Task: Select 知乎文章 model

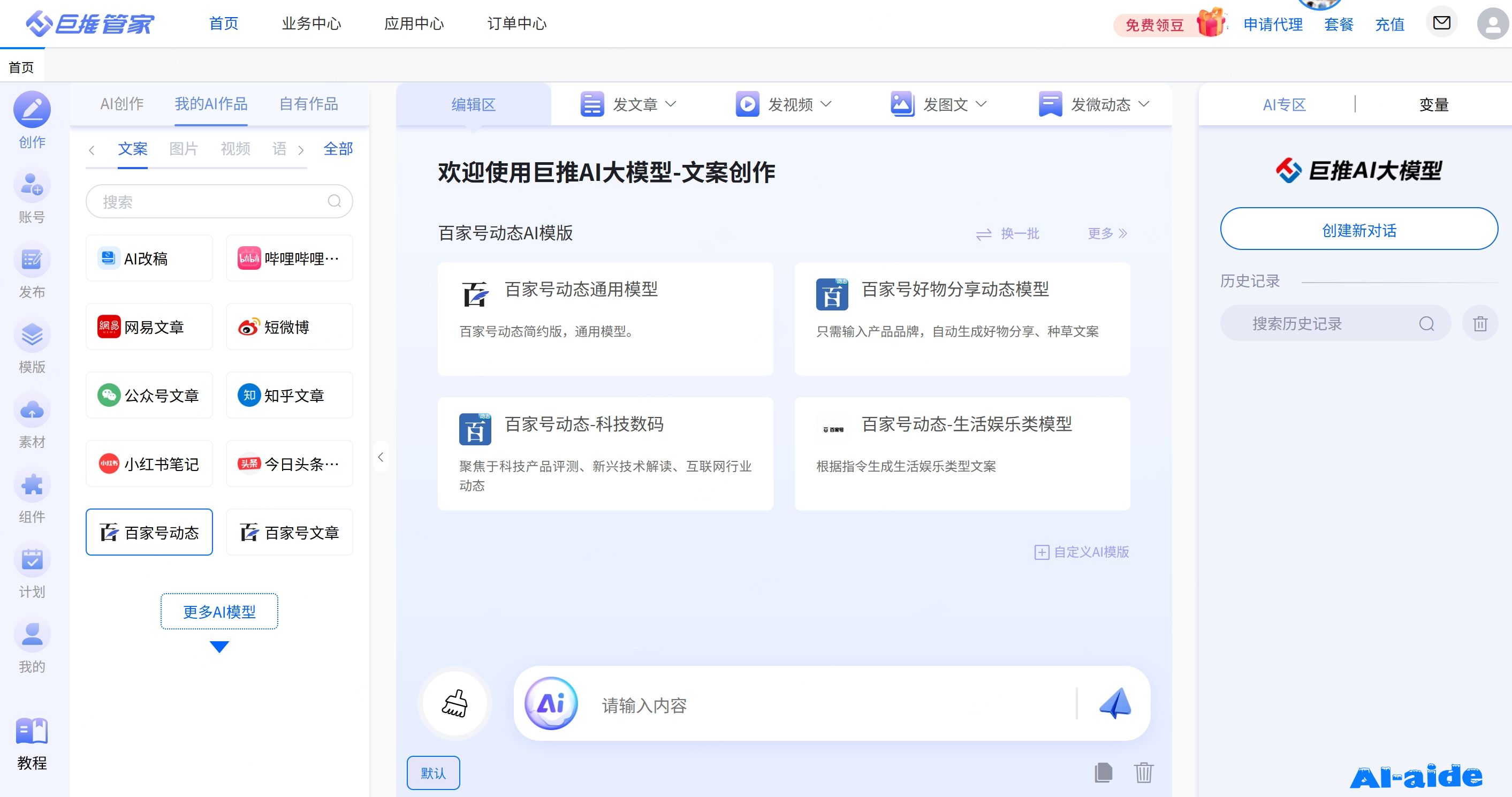Action: [290, 395]
